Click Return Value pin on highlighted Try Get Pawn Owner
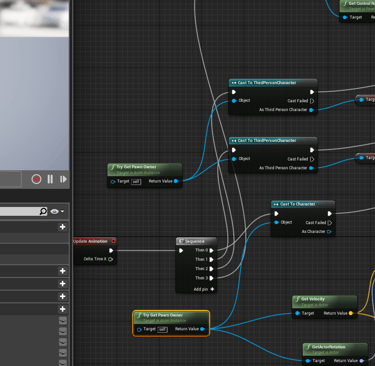375x366 pixels. (202, 329)
